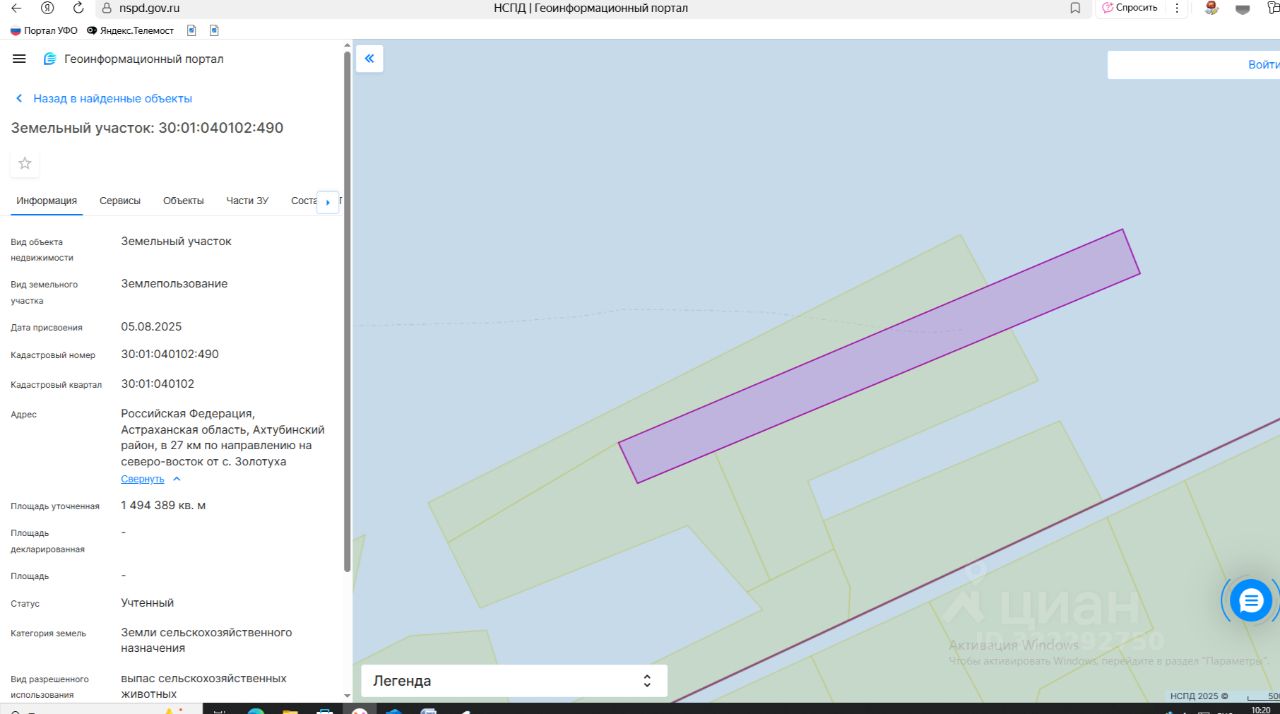Screen dimensions: 1280x714
Task: Click the Земли сельскохозяйственного назначения text
Action: (207, 640)
